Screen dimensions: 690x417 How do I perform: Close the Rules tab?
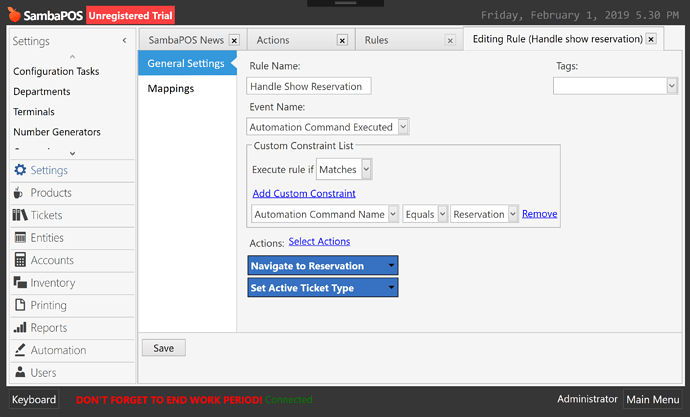[450, 40]
